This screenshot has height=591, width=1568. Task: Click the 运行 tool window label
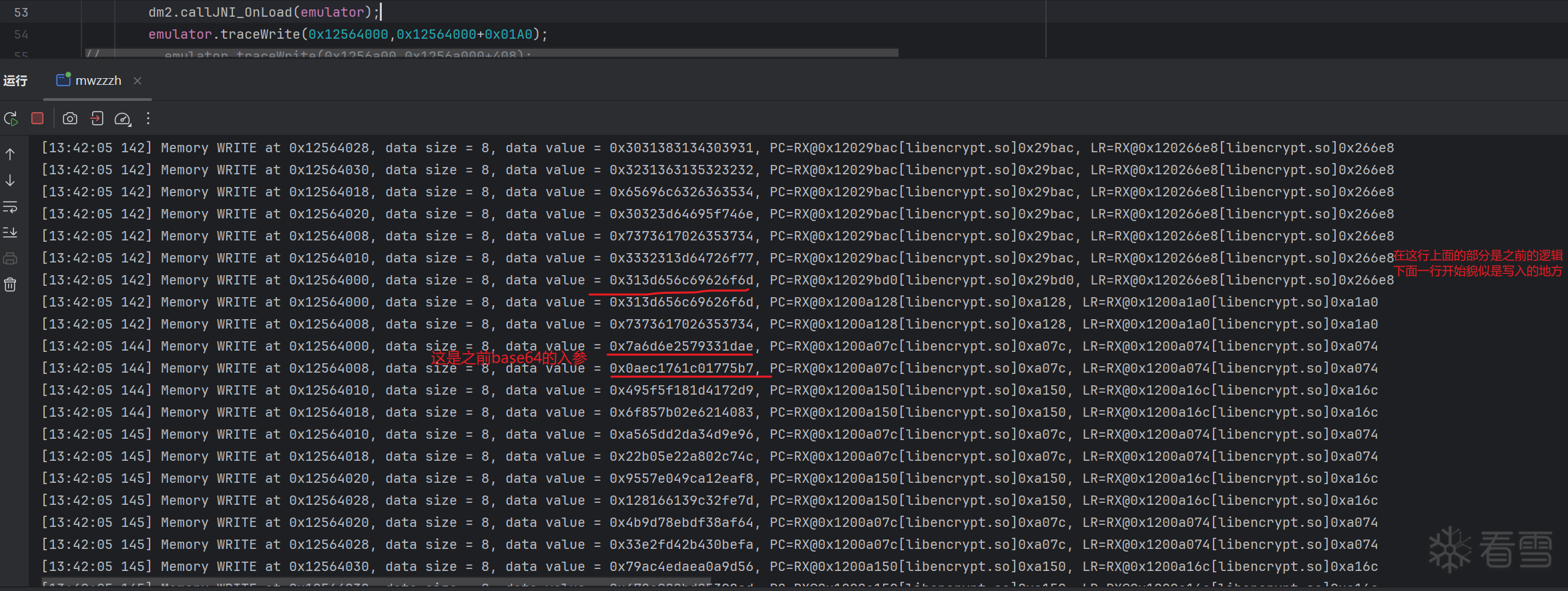[15, 81]
